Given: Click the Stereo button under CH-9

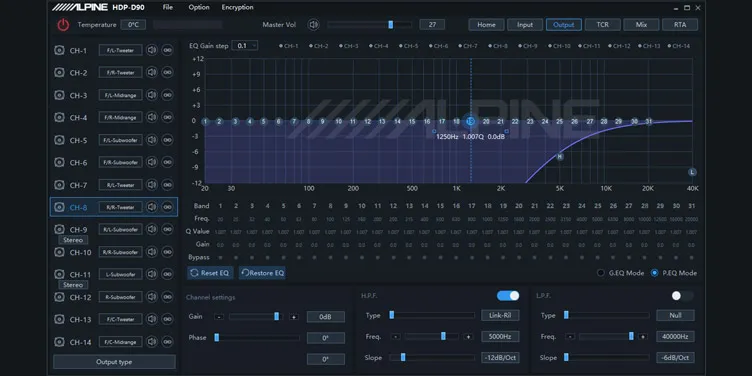Looking at the screenshot, I should (73, 240).
